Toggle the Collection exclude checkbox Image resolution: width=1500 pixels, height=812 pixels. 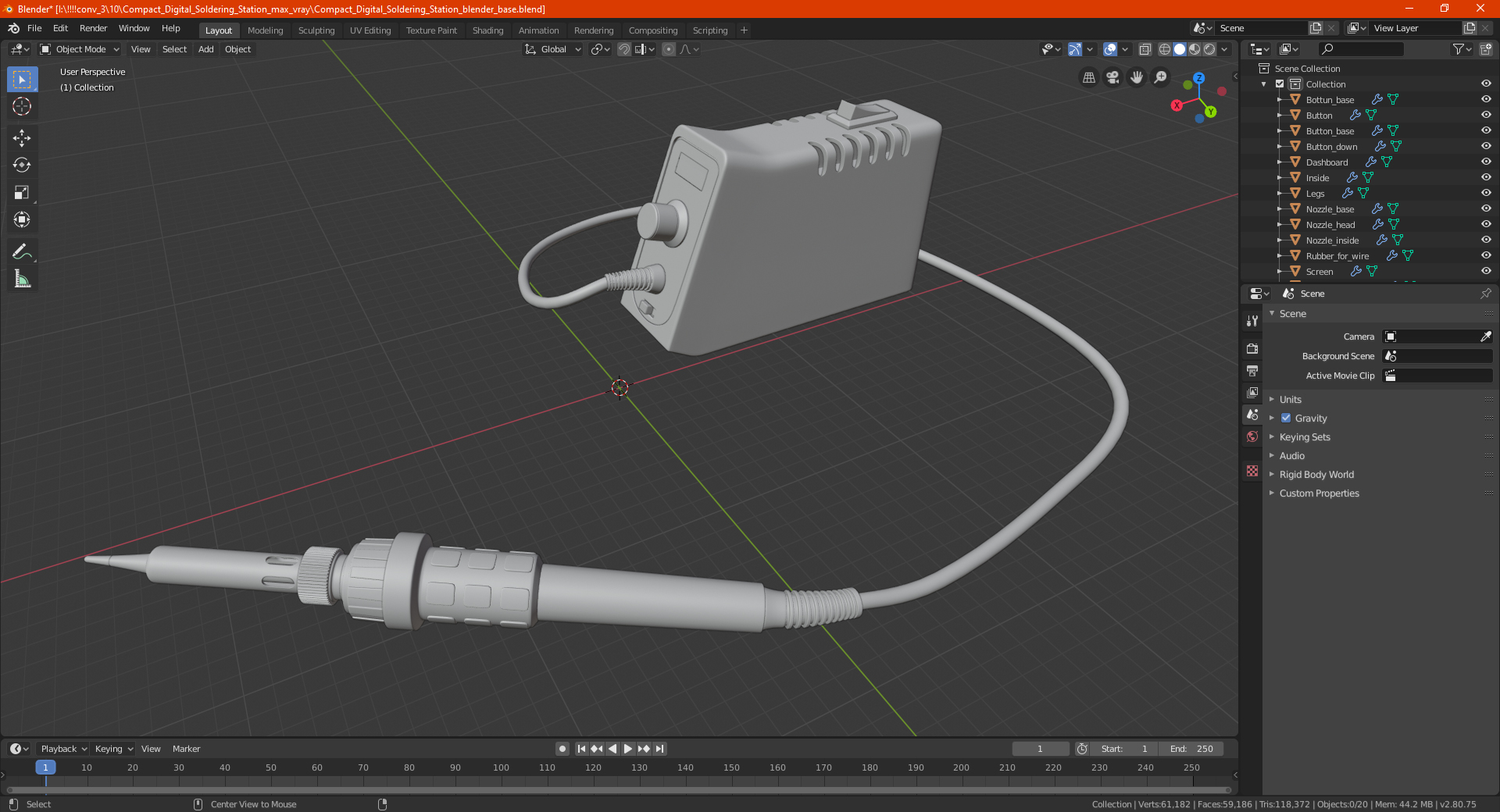1280,84
